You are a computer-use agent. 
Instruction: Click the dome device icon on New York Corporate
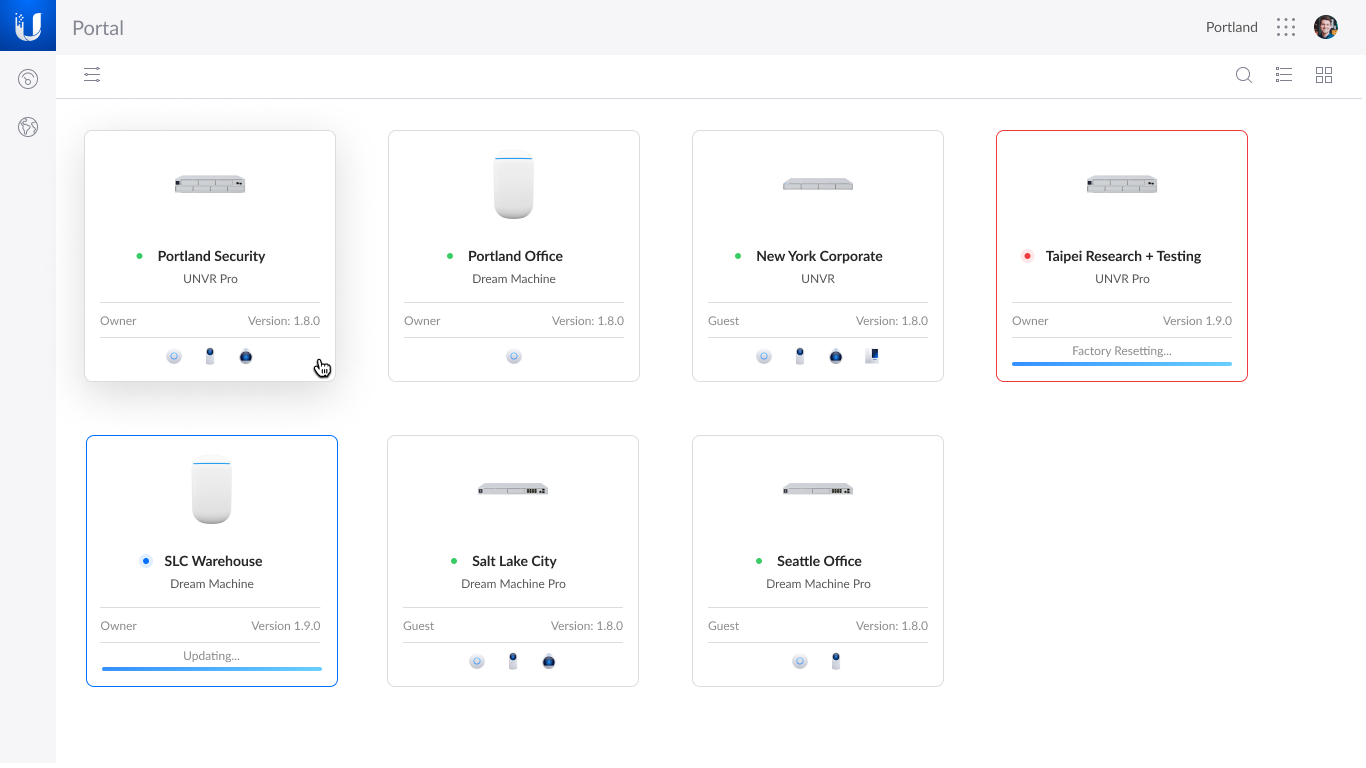pyautogui.click(x=836, y=356)
